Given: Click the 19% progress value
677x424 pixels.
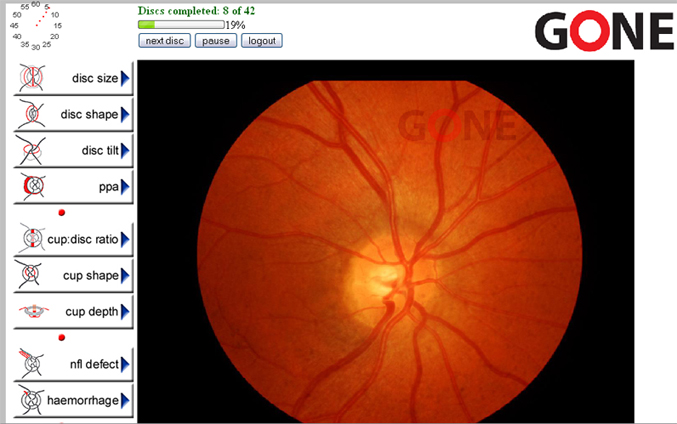Looking at the screenshot, I should (x=235, y=25).
